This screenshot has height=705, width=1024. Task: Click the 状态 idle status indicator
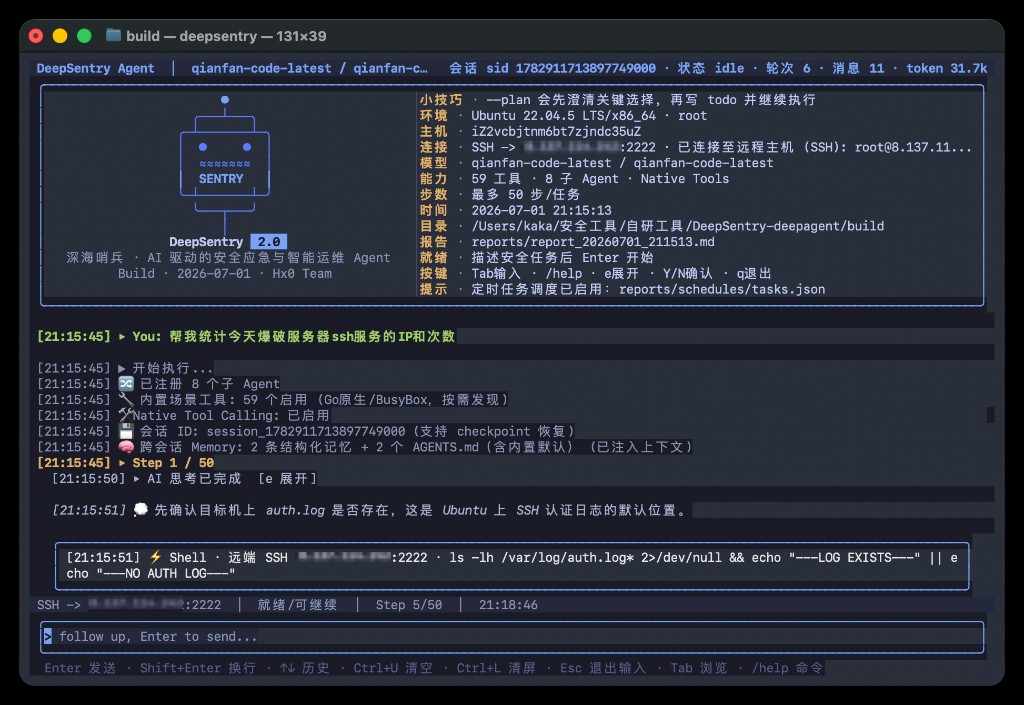pos(711,68)
